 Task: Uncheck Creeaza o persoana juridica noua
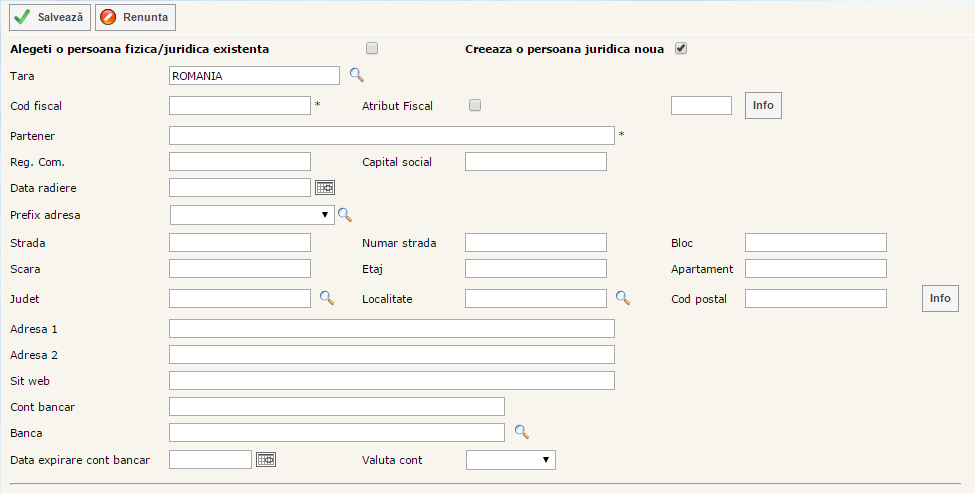(681, 48)
